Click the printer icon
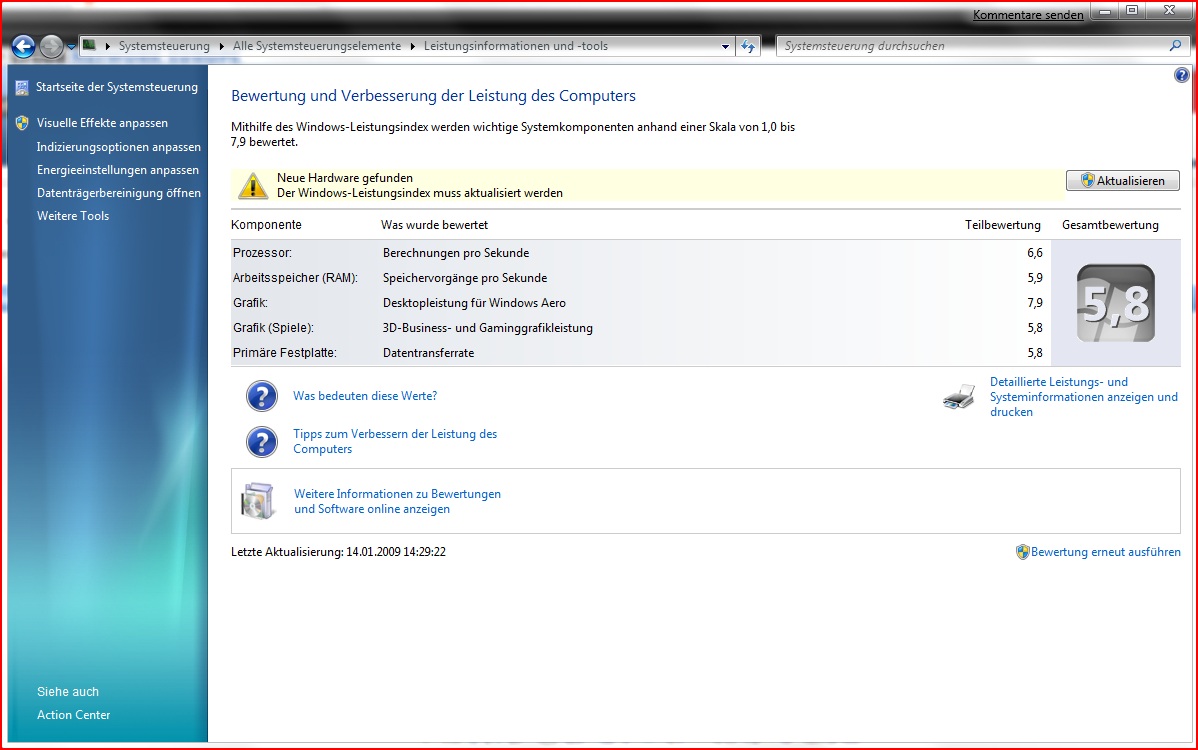 coord(959,397)
